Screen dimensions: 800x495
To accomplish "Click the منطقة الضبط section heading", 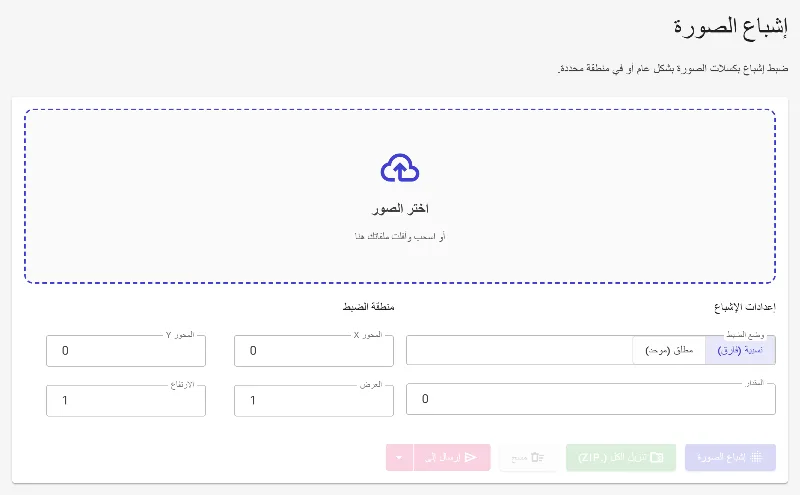I will (368, 307).
